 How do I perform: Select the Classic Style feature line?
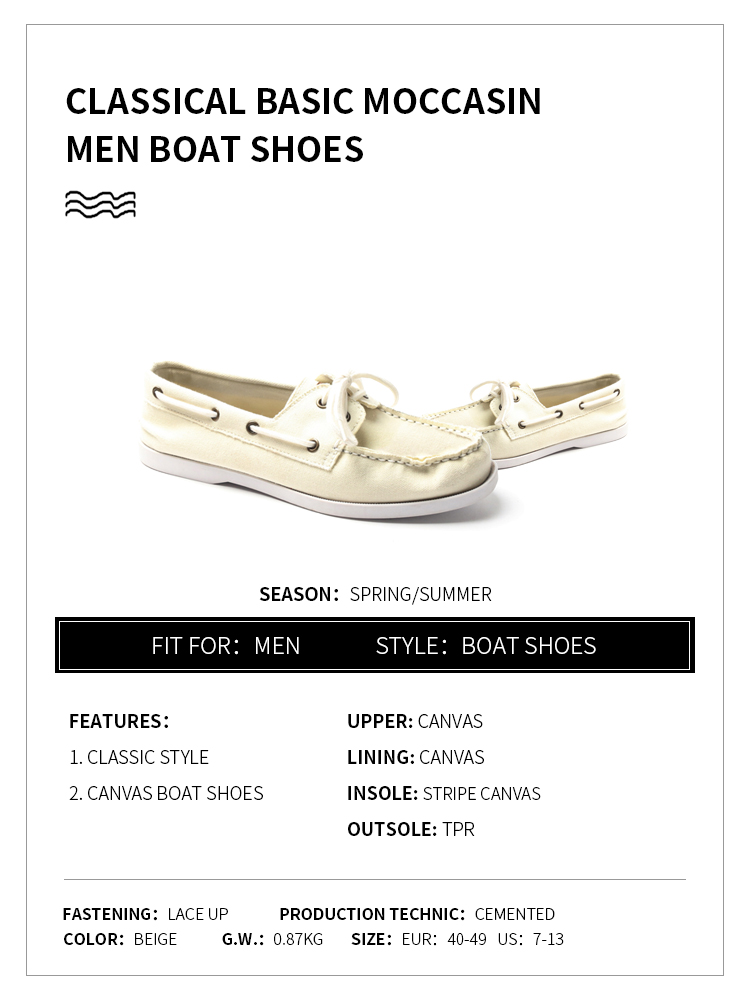(139, 757)
